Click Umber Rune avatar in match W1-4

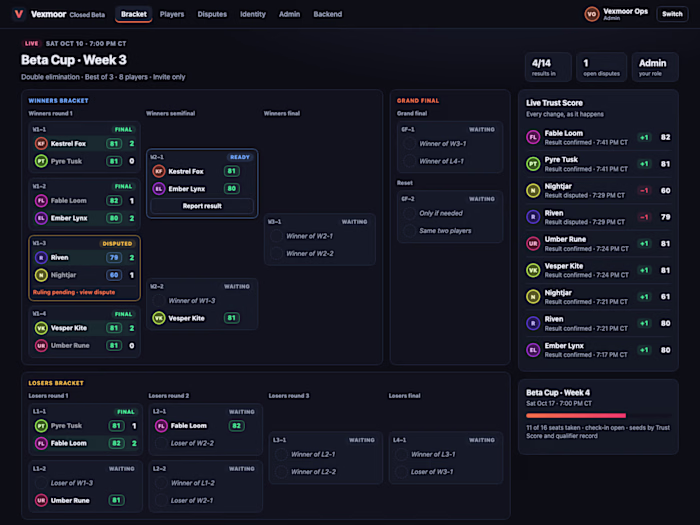41,345
